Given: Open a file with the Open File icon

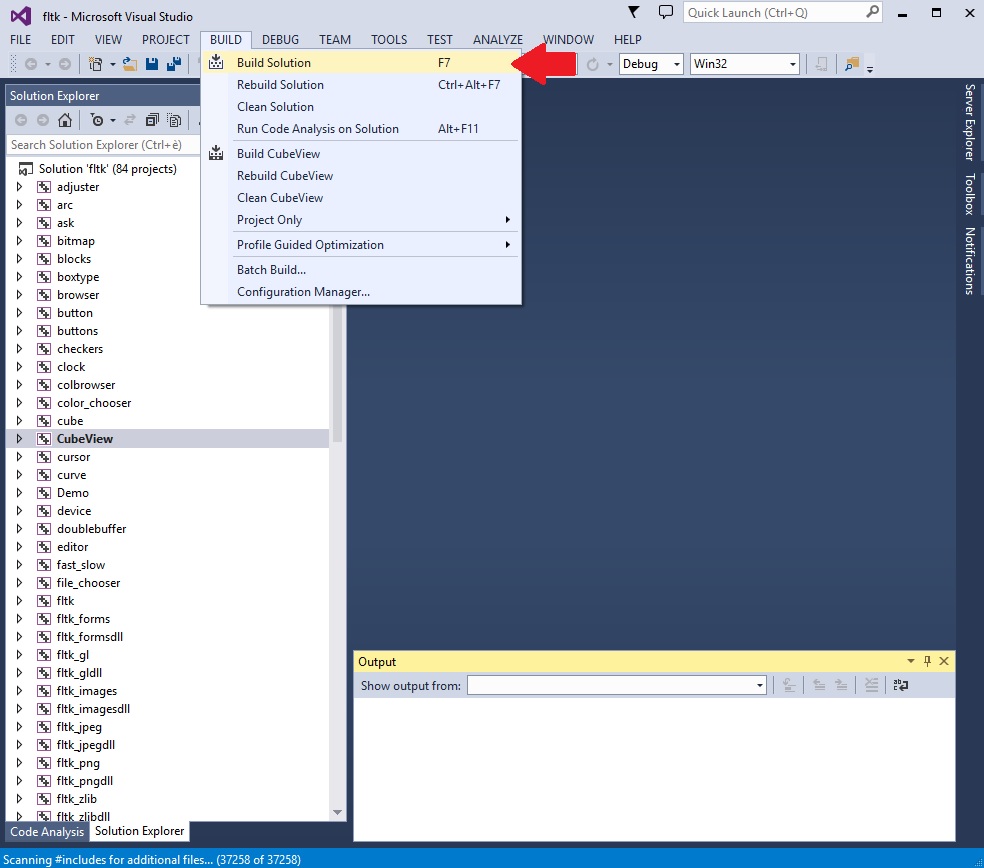Looking at the screenshot, I should pyautogui.click(x=130, y=64).
